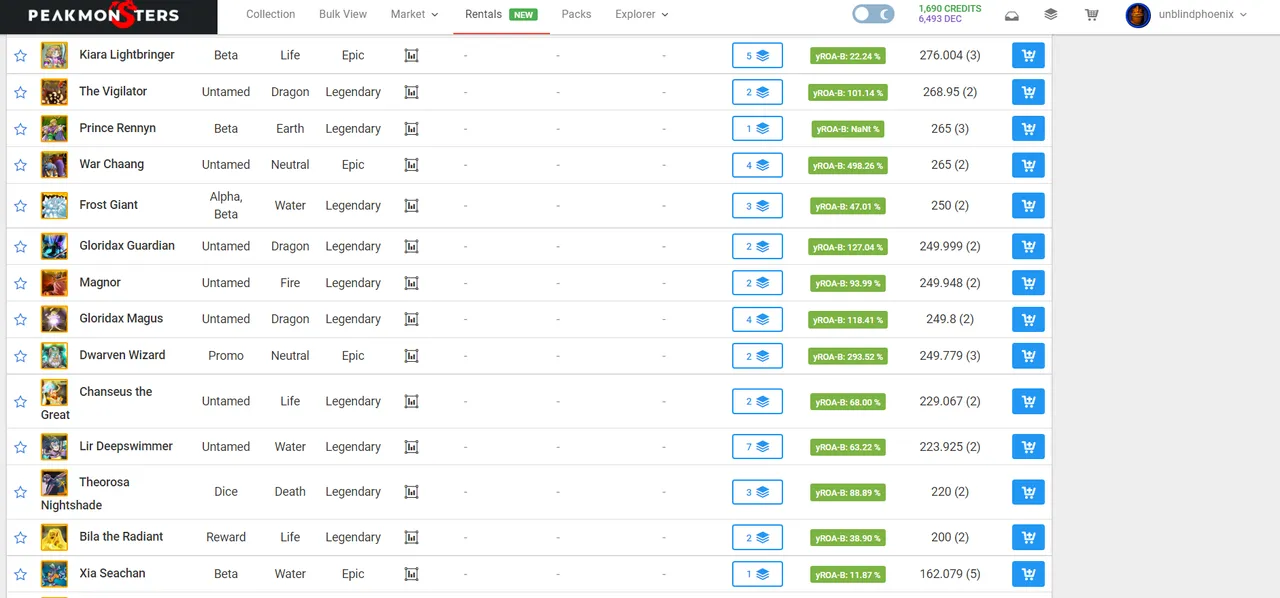Add Gloridax Magus to cart
Viewport: 1280px width, 598px height.
1028,320
